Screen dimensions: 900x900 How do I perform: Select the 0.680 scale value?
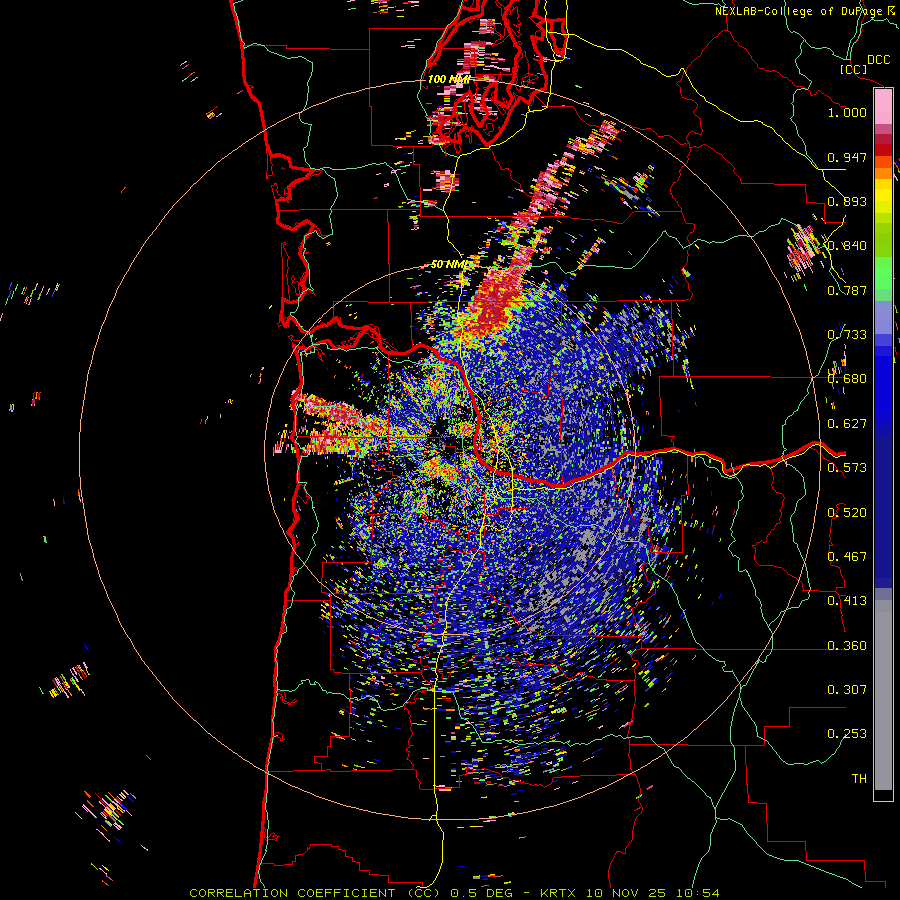[847, 379]
